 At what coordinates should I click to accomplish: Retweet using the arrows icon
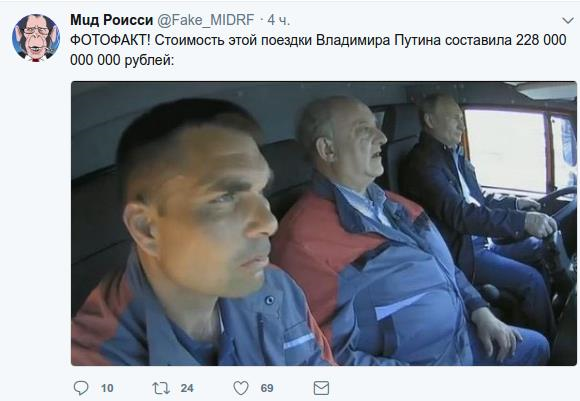point(161,388)
